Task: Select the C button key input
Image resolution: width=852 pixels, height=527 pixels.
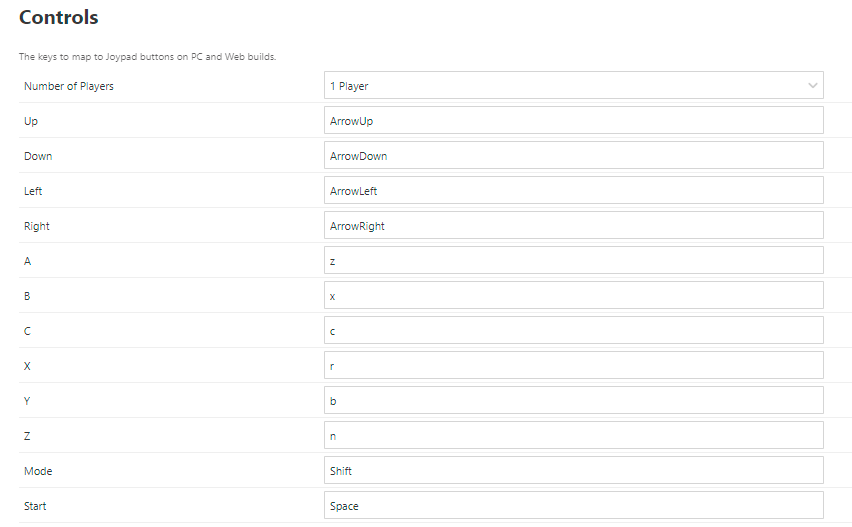Action: point(573,331)
